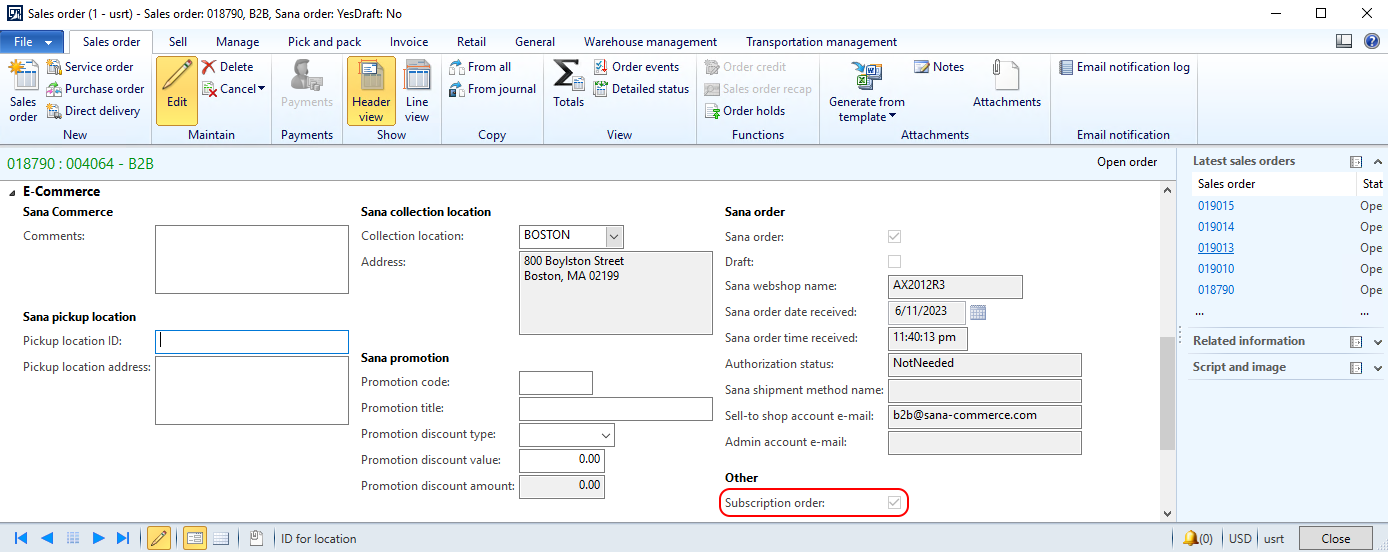1388x552 pixels.
Task: Click the Close button
Action: [x=1336, y=538]
